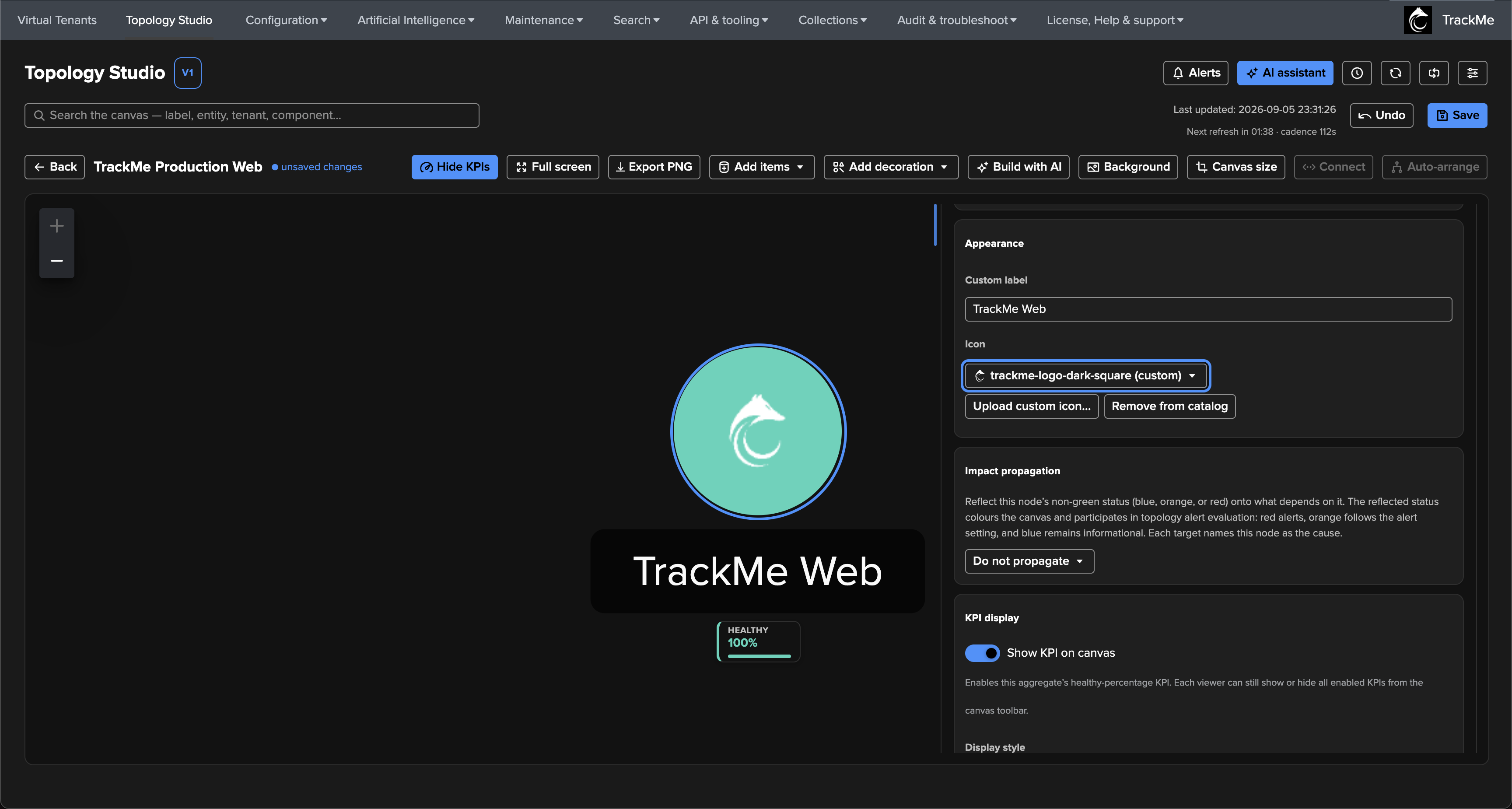This screenshot has height=809, width=1512.
Task: Open Artificial Intelligence menu
Action: (416, 20)
